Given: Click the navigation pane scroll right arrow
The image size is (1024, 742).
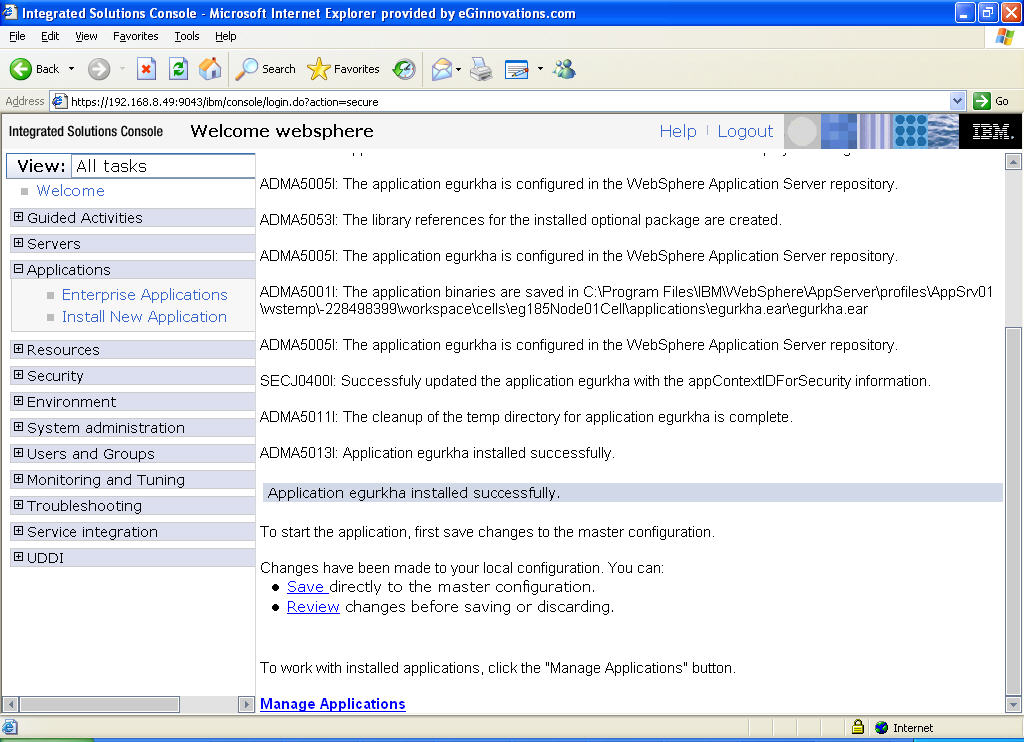Looking at the screenshot, I should (x=246, y=704).
